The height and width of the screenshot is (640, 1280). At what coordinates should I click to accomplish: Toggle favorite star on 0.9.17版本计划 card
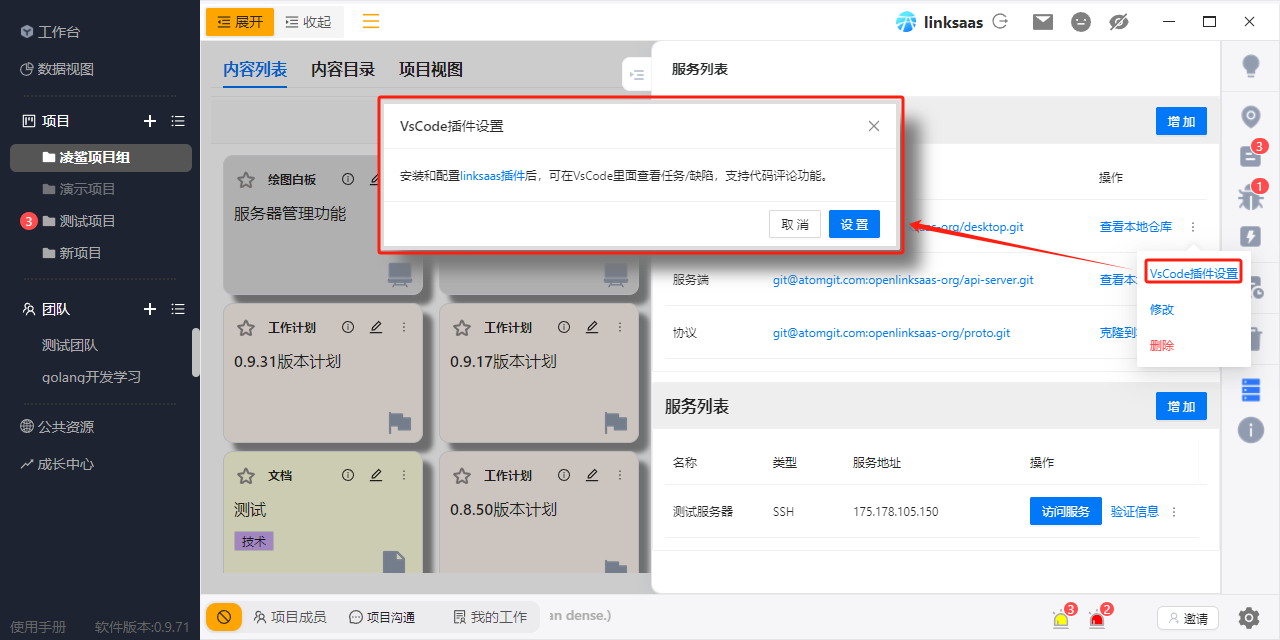[x=462, y=328]
